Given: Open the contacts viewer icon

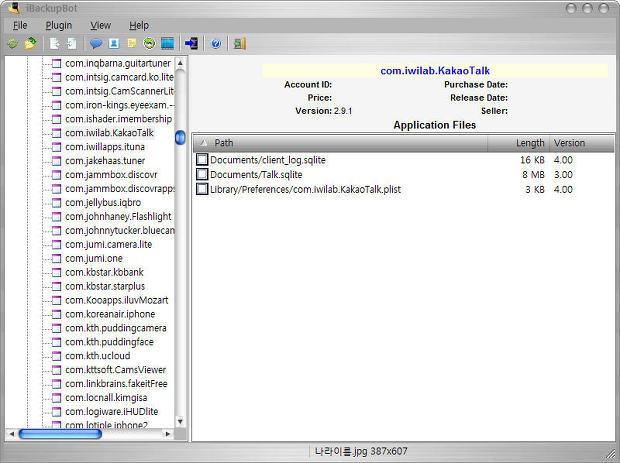Looking at the screenshot, I should 114,43.
